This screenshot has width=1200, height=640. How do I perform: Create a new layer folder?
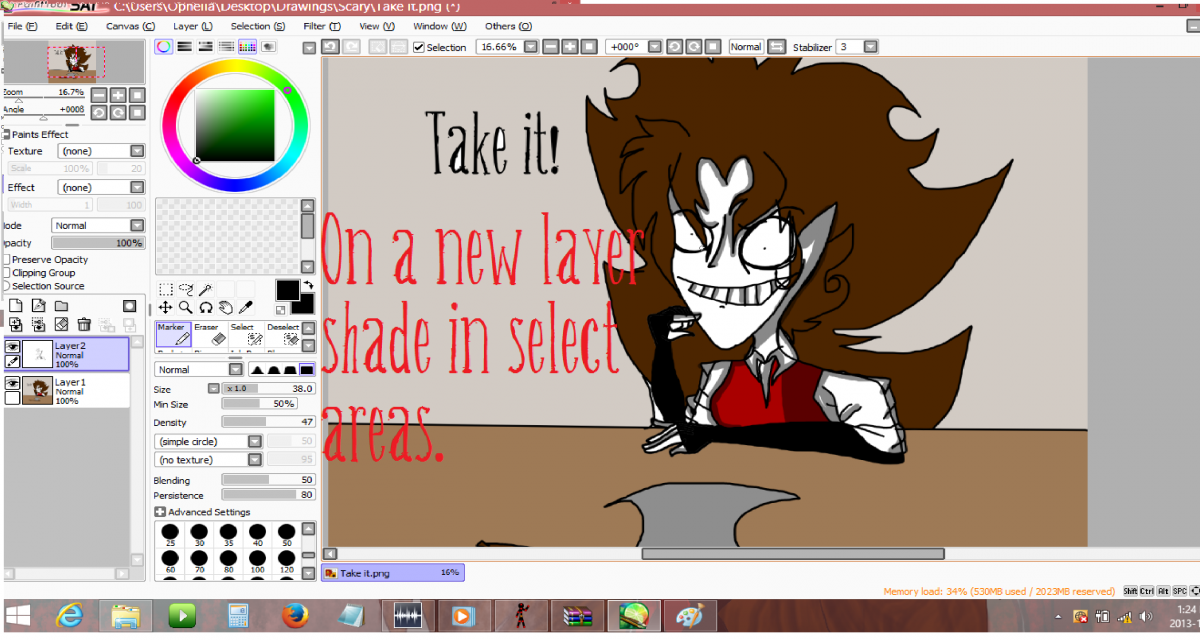click(61, 306)
